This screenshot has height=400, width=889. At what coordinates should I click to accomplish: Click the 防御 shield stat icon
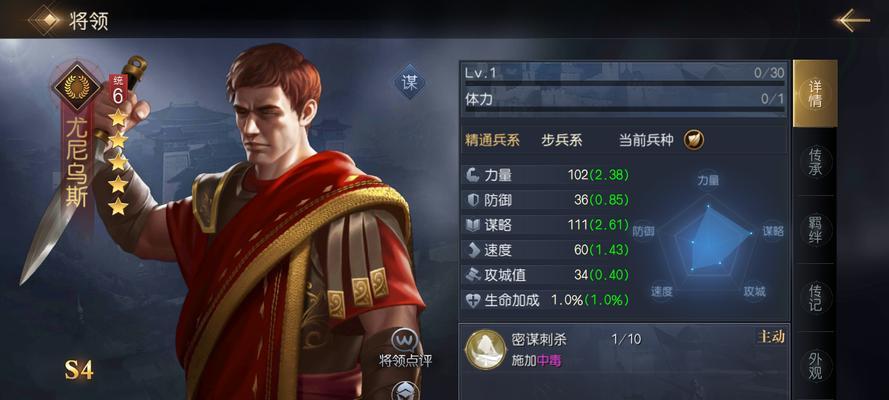tap(473, 200)
